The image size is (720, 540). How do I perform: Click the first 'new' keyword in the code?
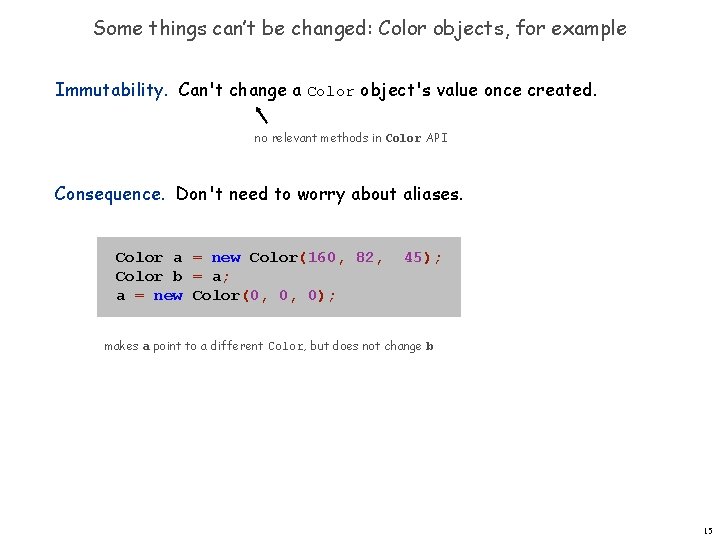point(226,258)
